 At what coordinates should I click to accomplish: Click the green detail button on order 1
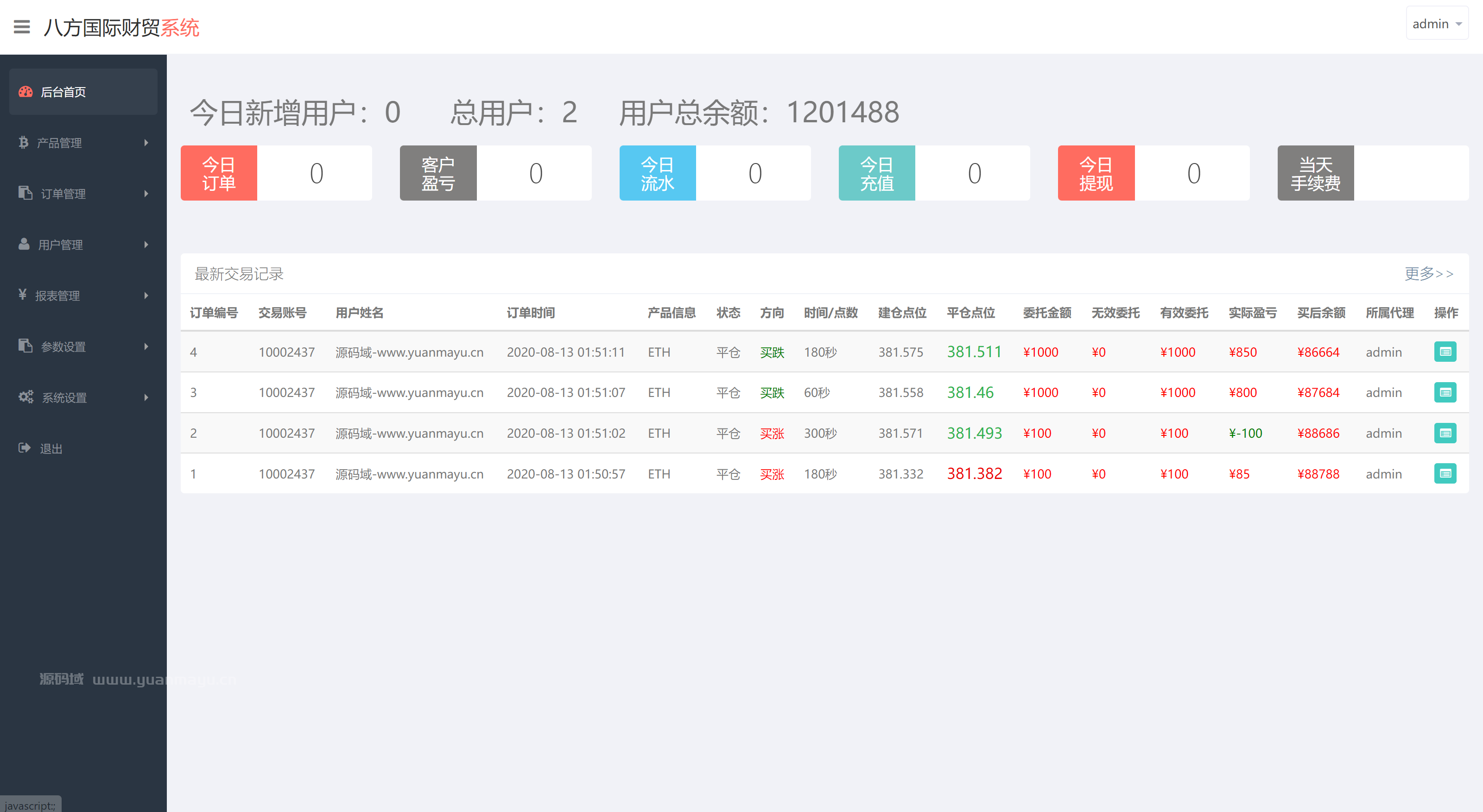1445,473
